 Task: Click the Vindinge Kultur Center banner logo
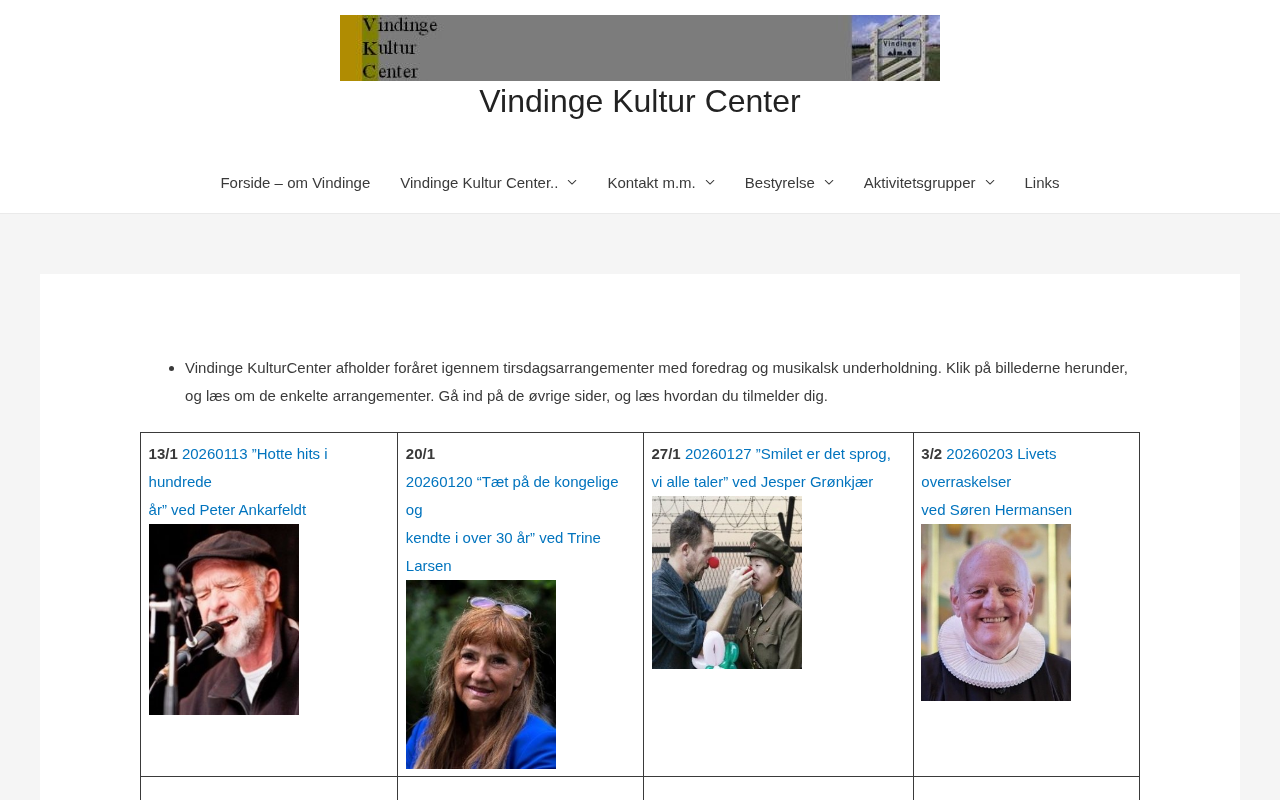tap(640, 48)
